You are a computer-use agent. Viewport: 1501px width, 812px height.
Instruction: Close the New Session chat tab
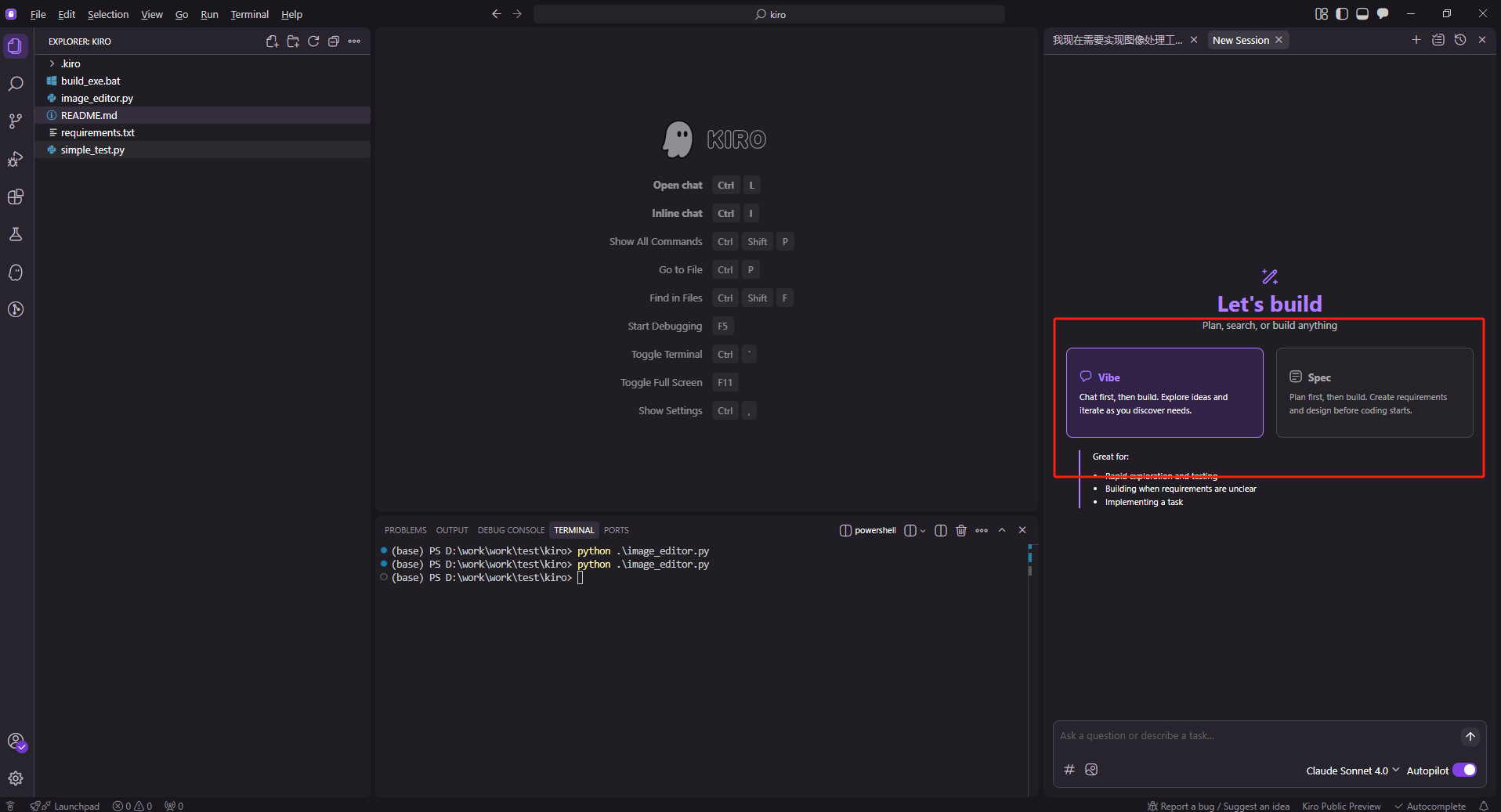pyautogui.click(x=1279, y=40)
